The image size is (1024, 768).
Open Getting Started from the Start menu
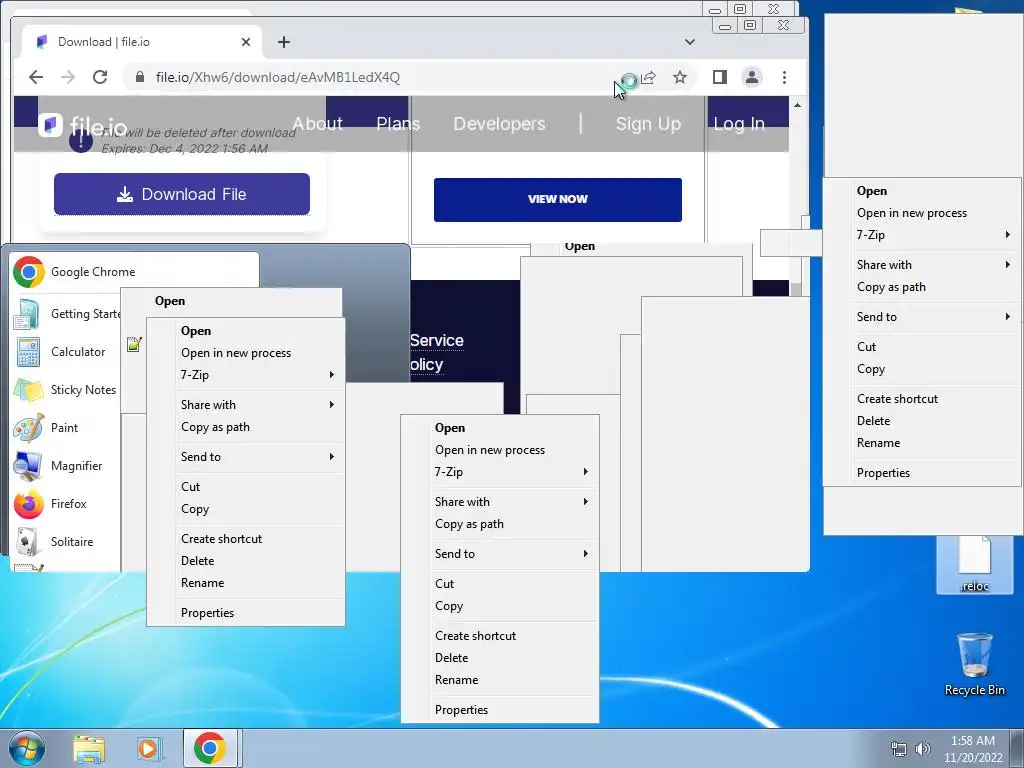[x=66, y=314]
